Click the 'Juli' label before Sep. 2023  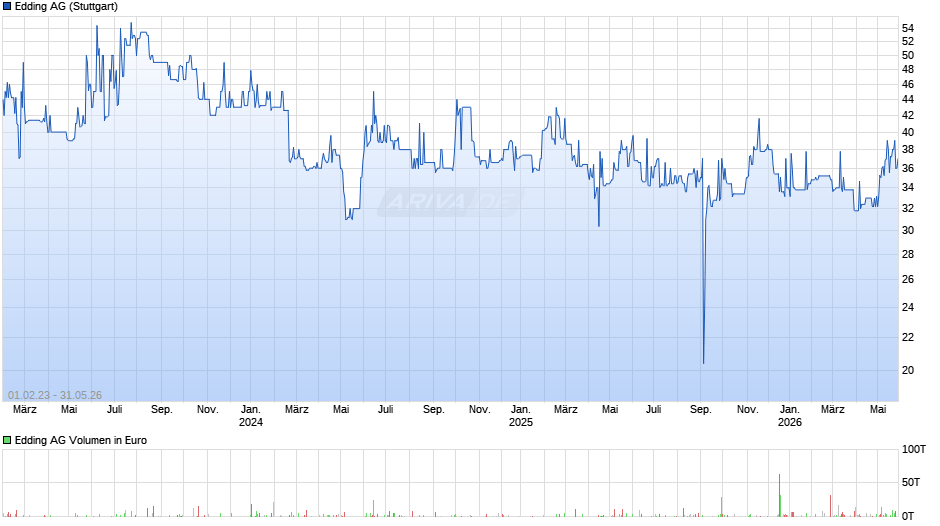pos(115,409)
